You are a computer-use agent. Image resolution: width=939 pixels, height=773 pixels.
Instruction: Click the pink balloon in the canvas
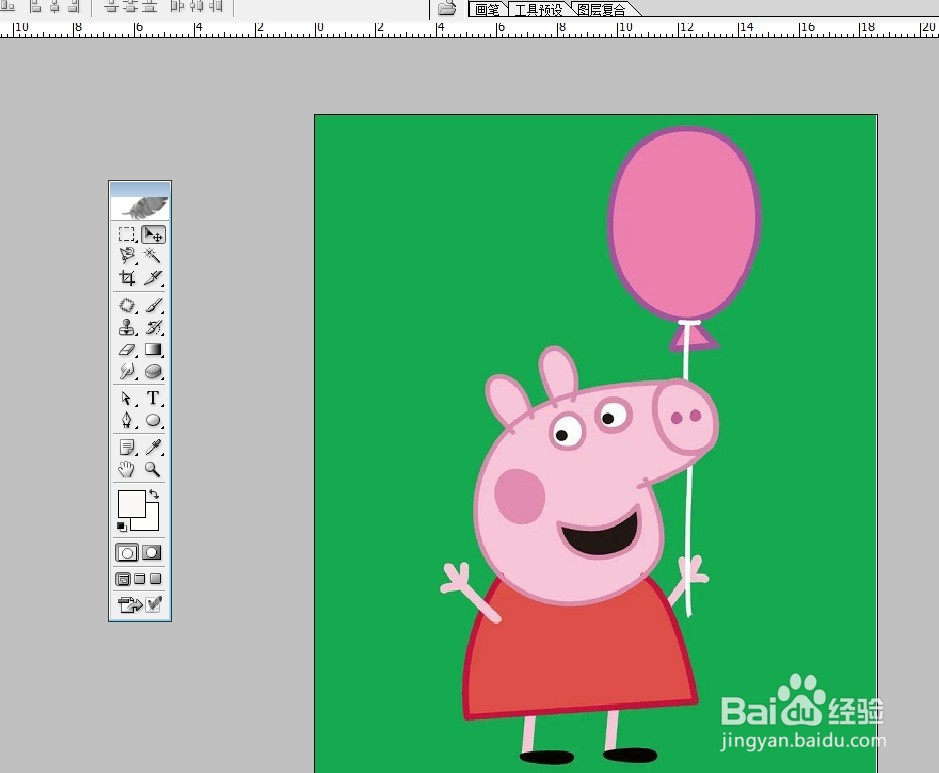[686, 223]
